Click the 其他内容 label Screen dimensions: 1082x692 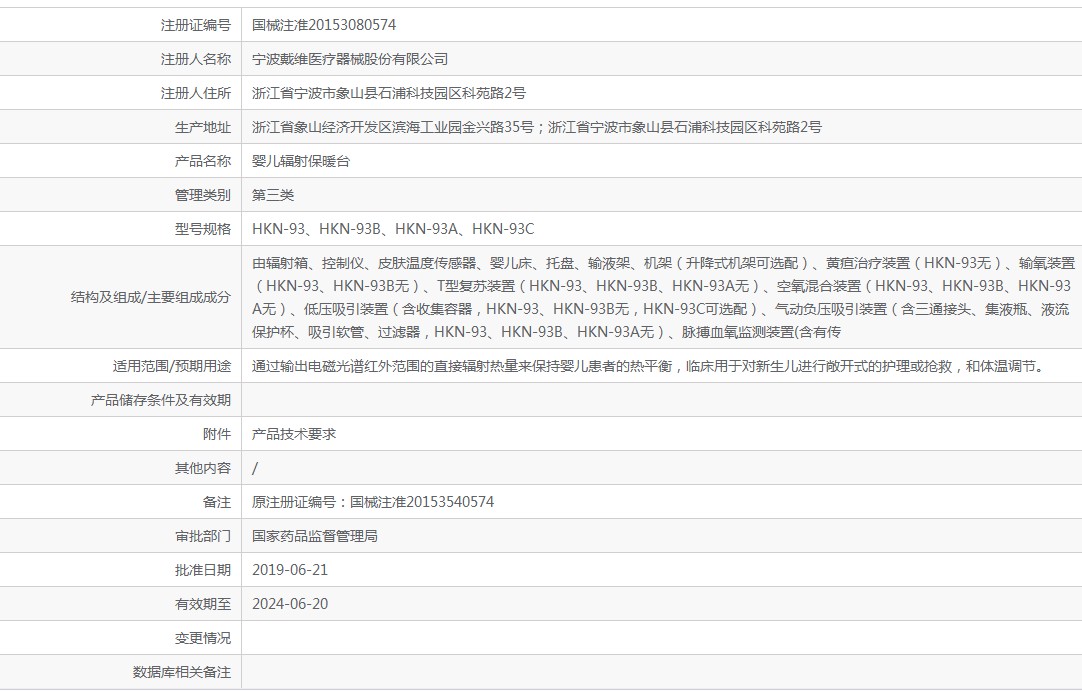tap(202, 468)
